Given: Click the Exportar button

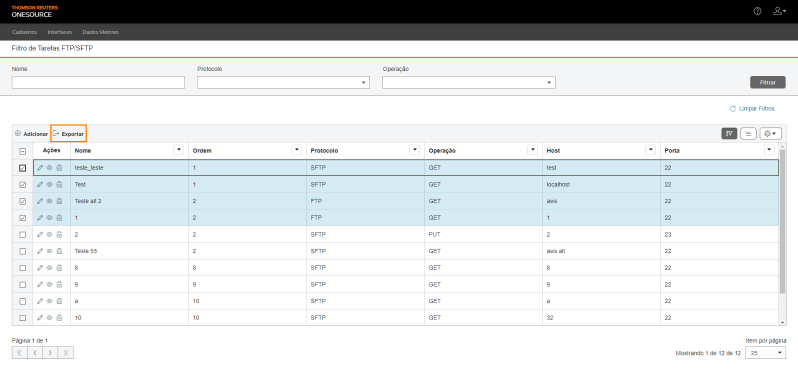Looking at the screenshot, I should (69, 134).
